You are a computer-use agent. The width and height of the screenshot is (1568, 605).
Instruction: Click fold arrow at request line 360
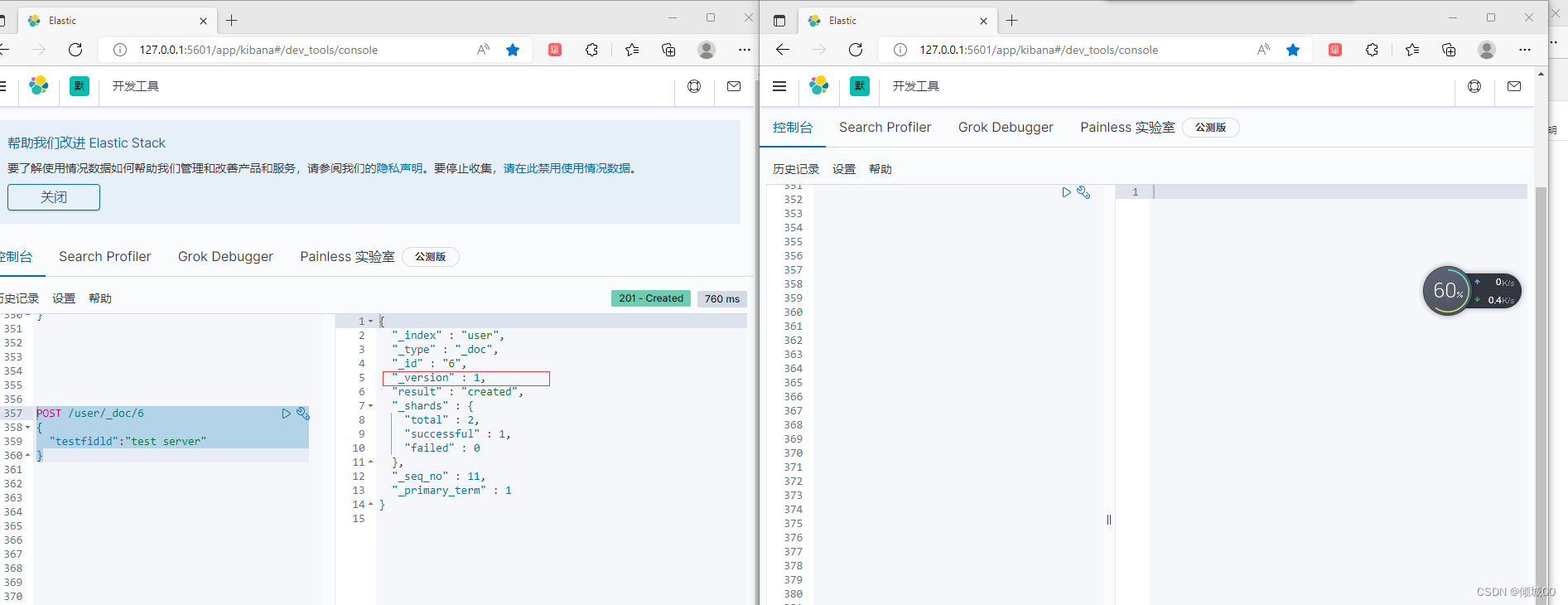28,456
